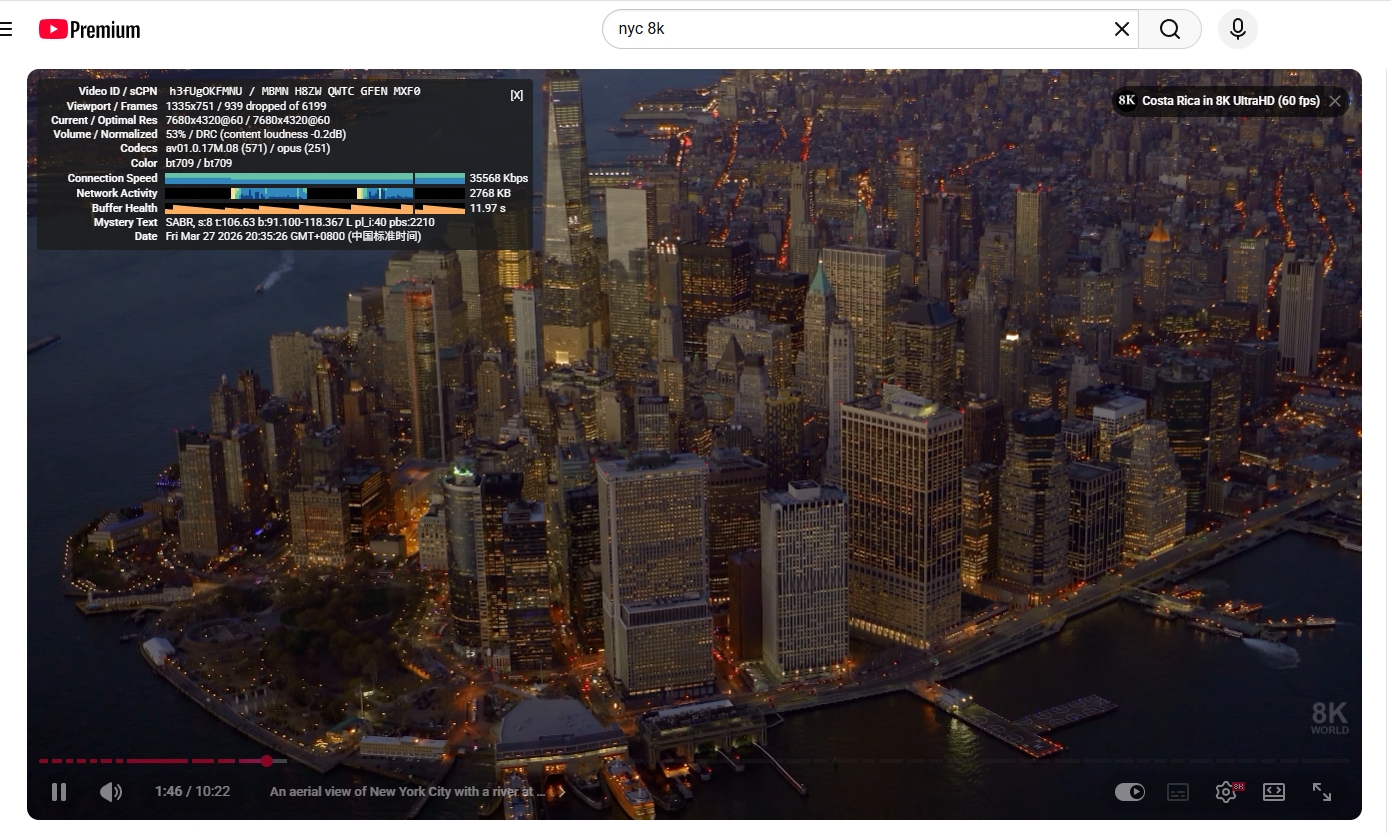This screenshot has height=833, width=1391.
Task: Open the video settings gear
Action: tap(1225, 792)
